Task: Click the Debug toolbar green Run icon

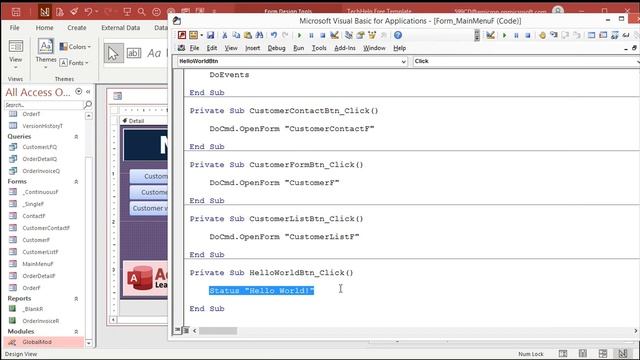Action: coord(504,36)
